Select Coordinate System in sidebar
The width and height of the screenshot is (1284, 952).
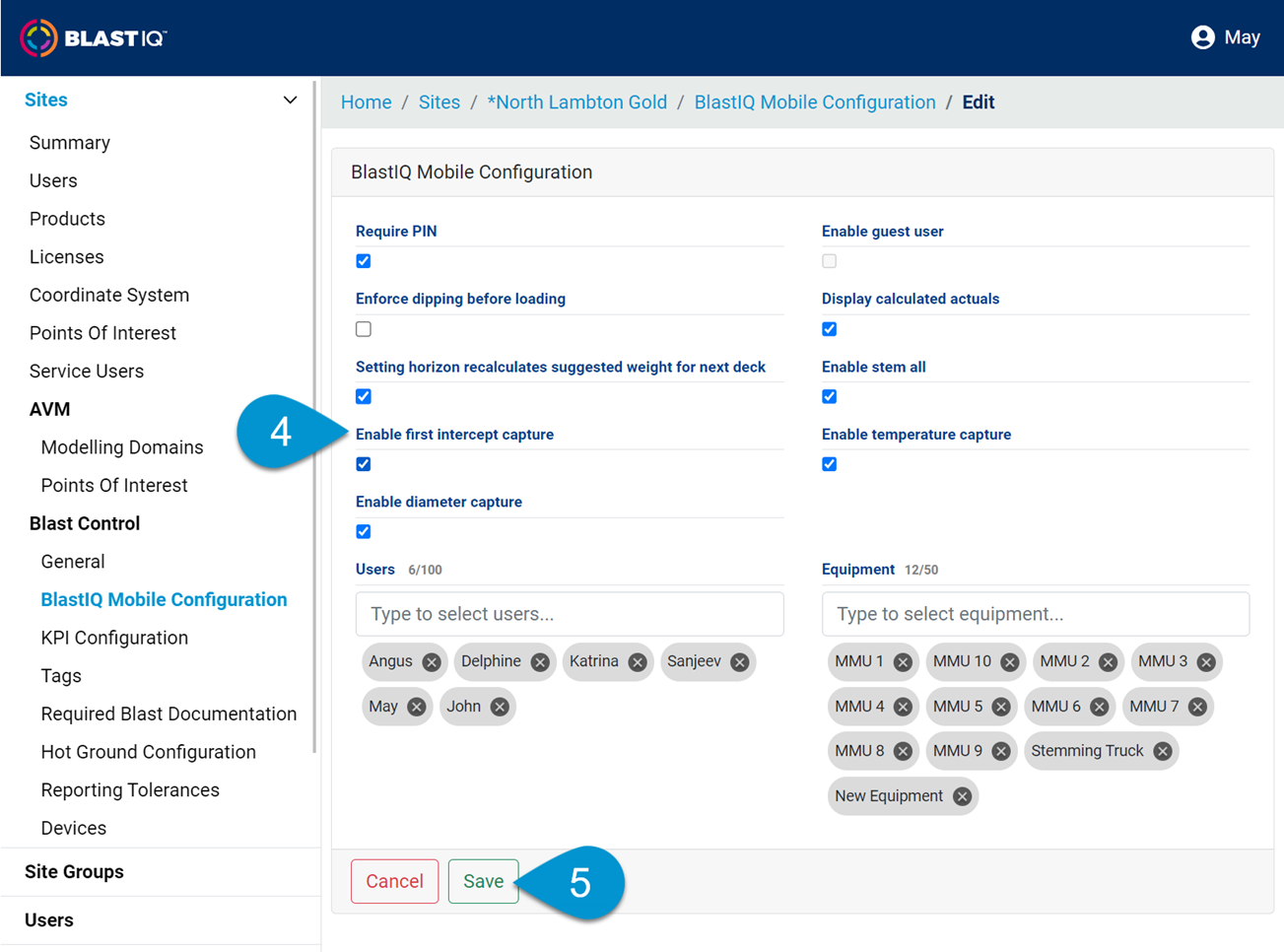[109, 296]
